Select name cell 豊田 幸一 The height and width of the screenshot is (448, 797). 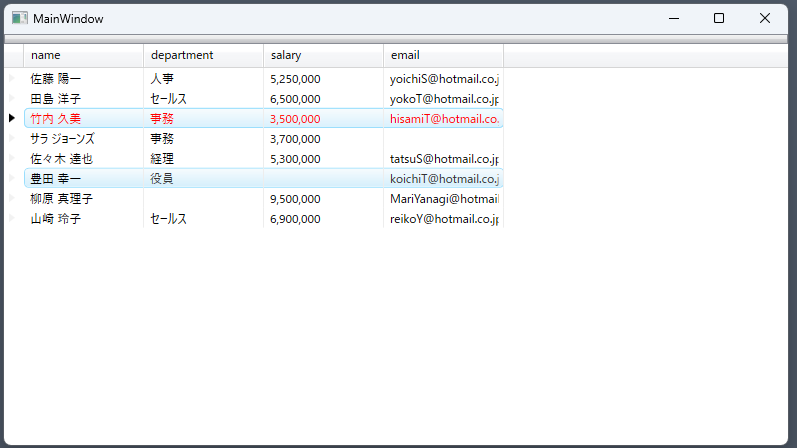tap(83, 178)
